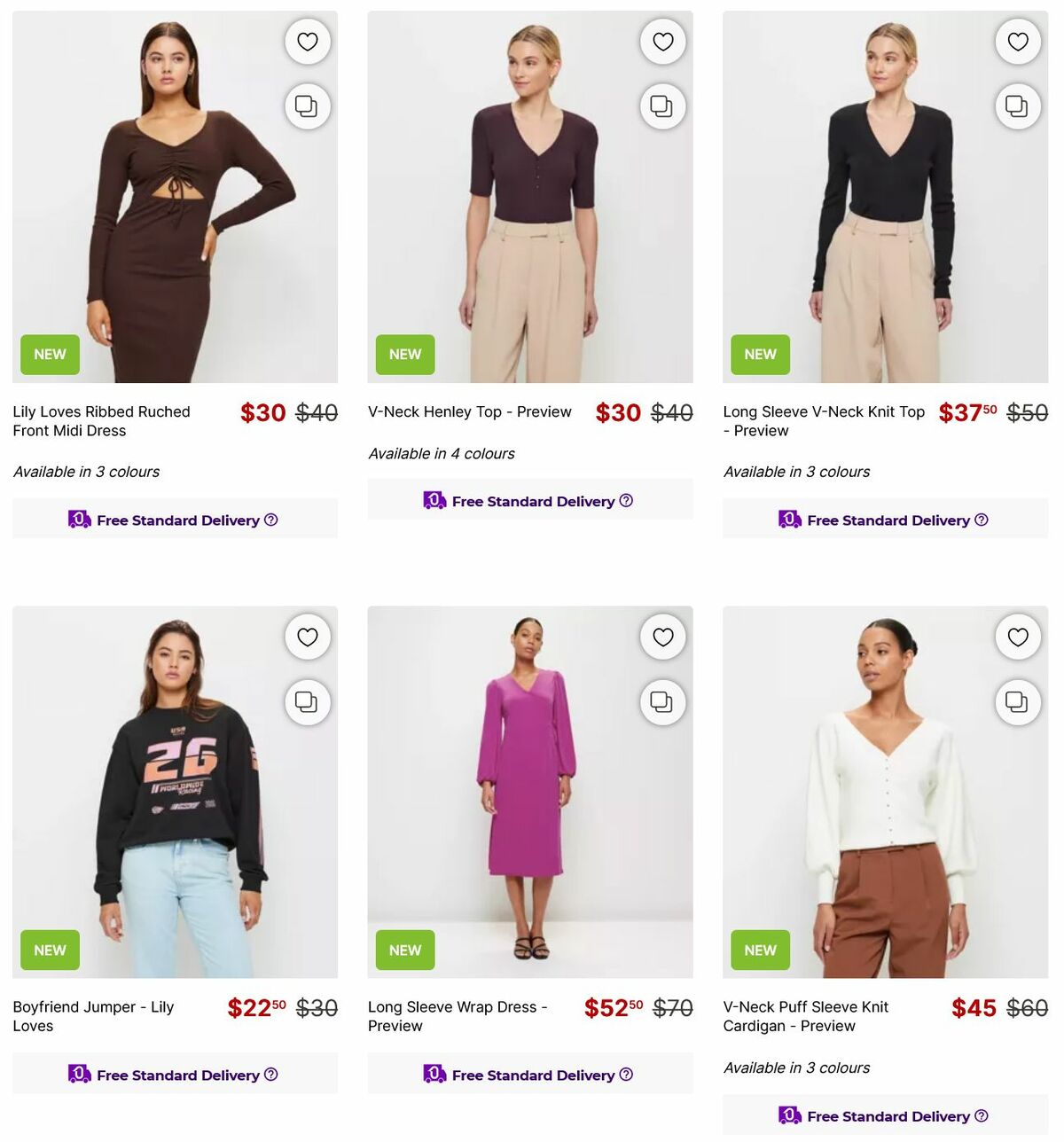This screenshot has width=1064, height=1142.
Task: Expand the 4 colour options for Henley Top
Action: tap(441, 453)
